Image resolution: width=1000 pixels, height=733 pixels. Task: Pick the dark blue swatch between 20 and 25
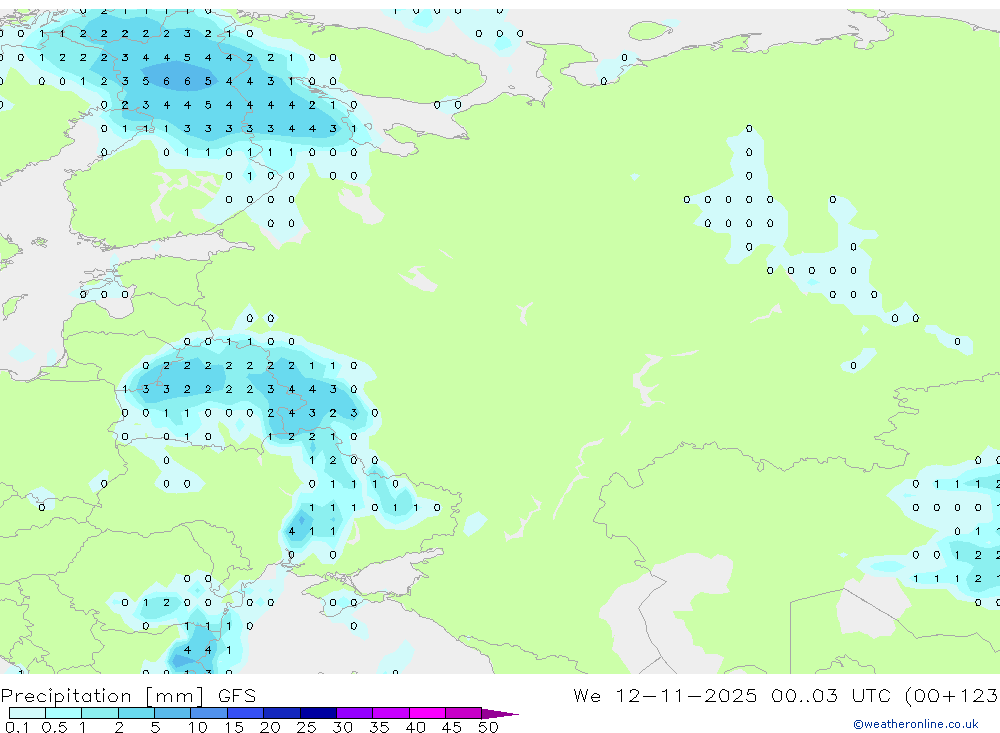pos(282,713)
